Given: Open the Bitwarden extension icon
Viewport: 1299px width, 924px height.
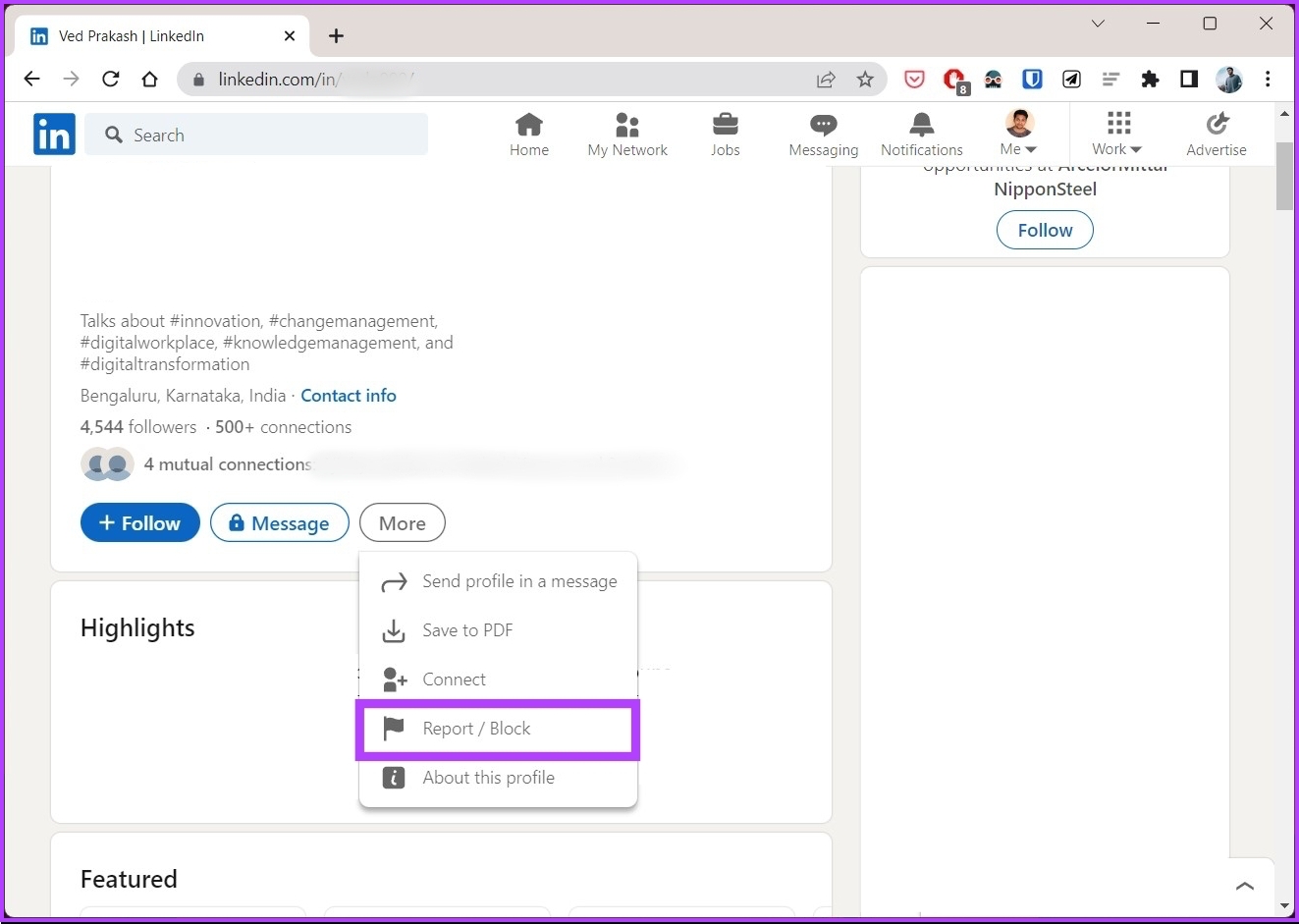Looking at the screenshot, I should (x=1032, y=80).
